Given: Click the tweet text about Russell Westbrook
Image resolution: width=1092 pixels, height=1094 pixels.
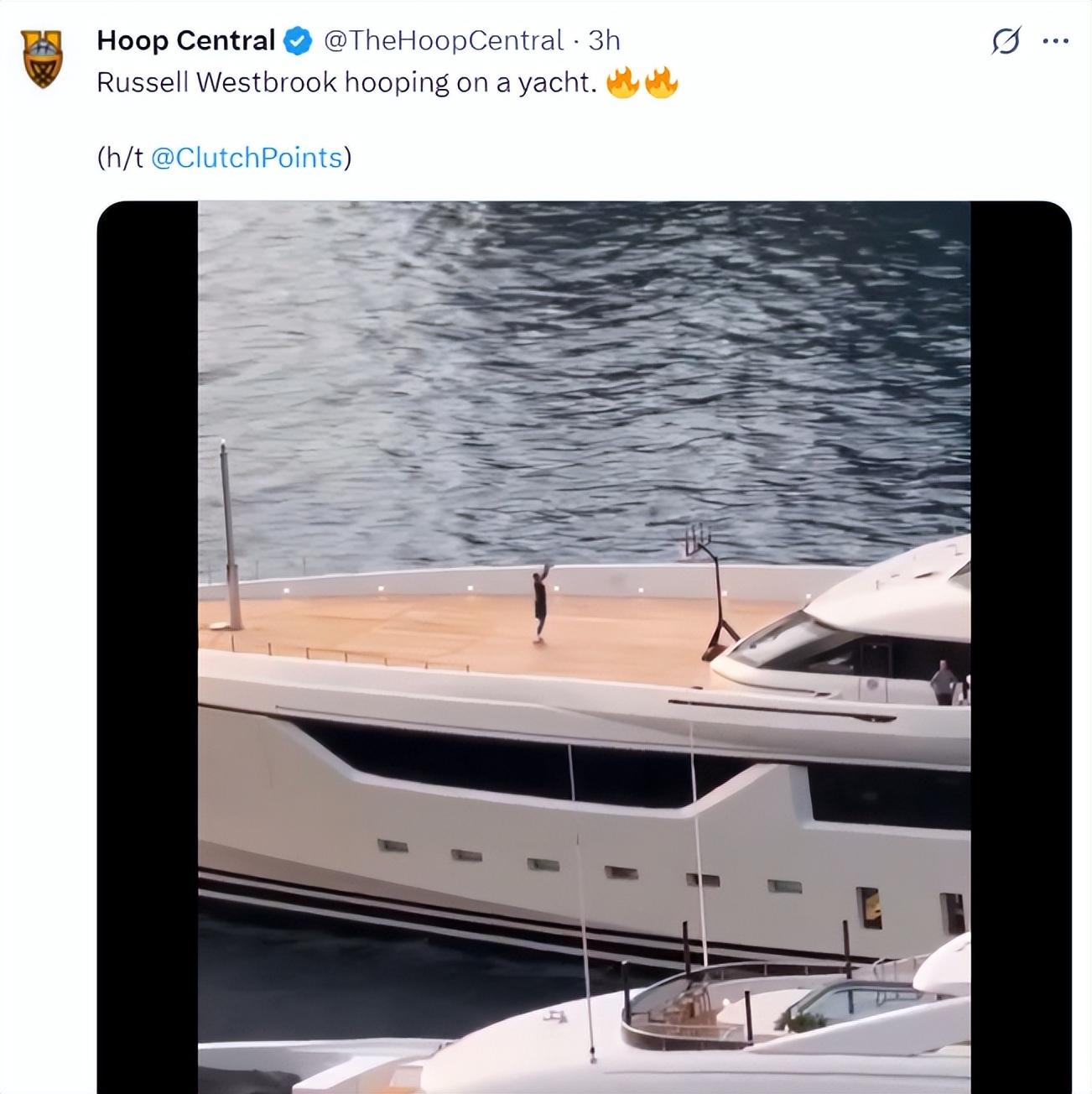Looking at the screenshot, I should click(x=346, y=82).
